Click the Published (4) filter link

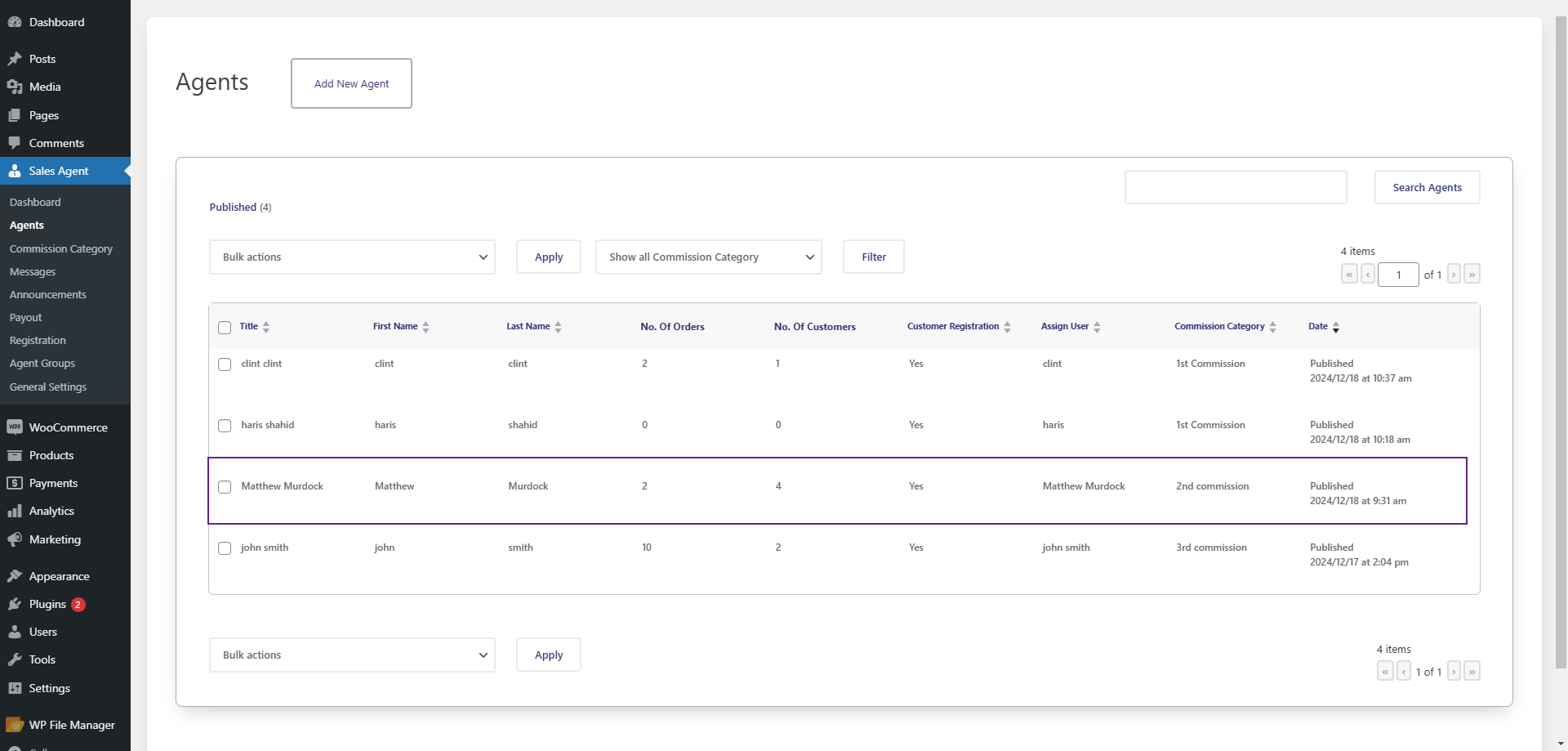coord(240,207)
